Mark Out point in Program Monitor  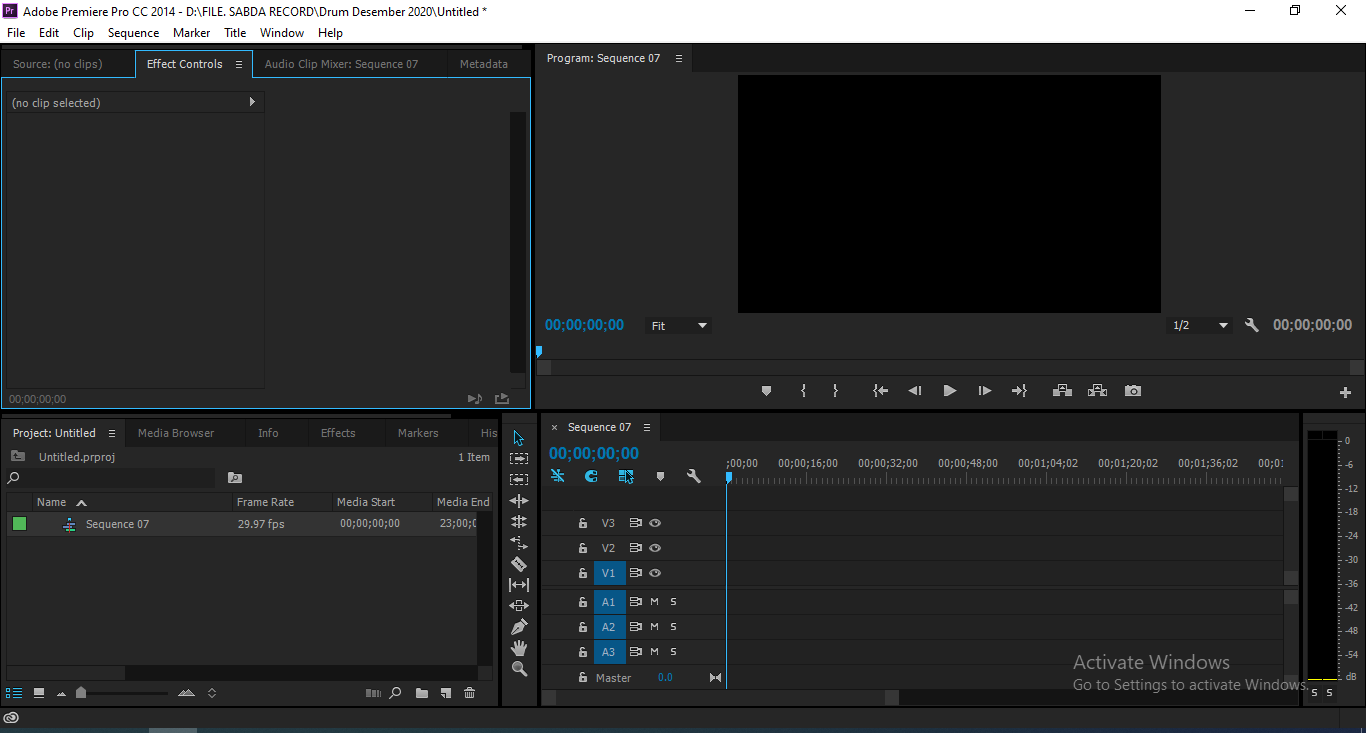click(x=835, y=391)
